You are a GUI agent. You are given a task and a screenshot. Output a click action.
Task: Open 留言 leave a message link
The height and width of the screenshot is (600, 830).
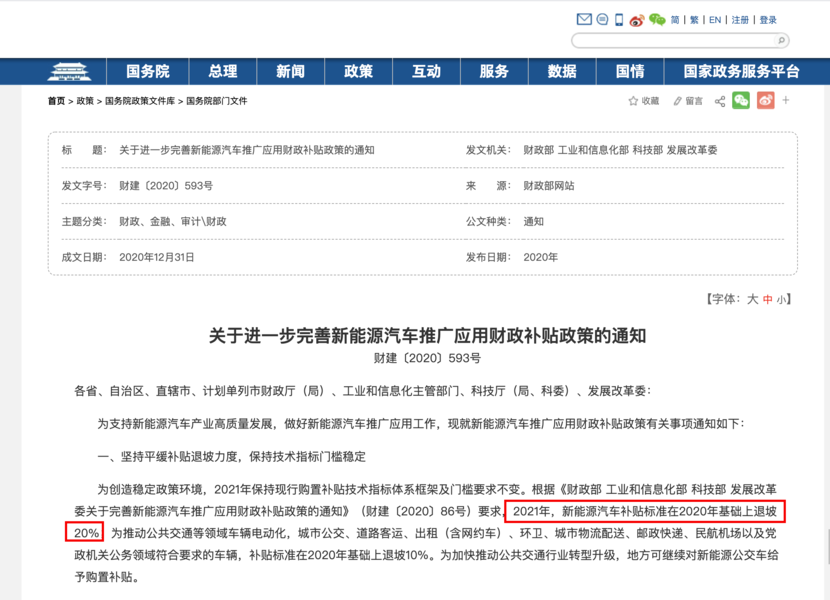pos(688,101)
